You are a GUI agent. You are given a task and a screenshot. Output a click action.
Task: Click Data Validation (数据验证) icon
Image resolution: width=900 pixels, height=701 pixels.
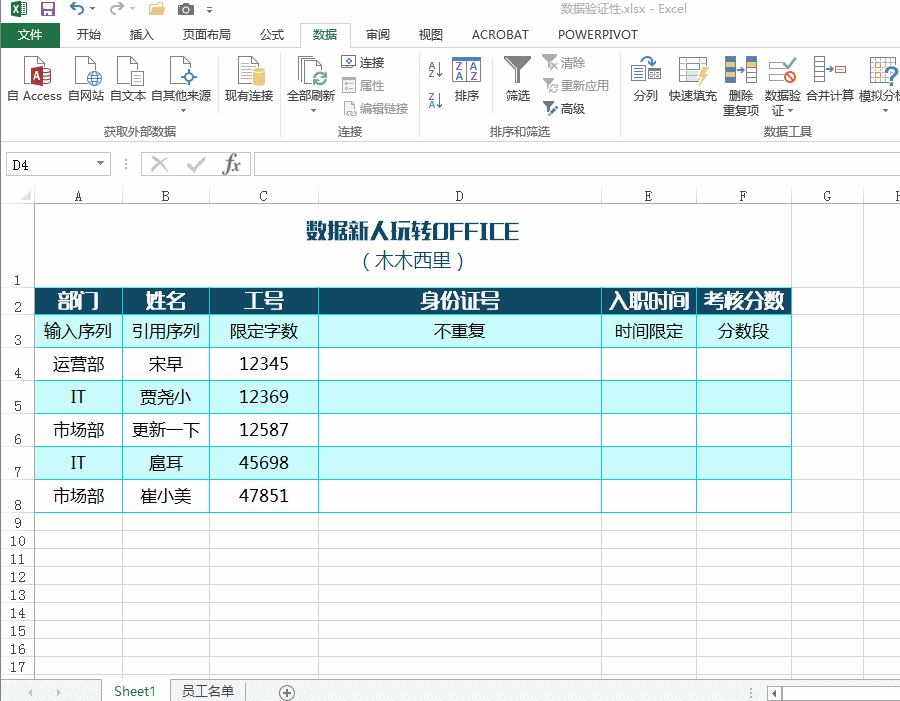coord(782,71)
